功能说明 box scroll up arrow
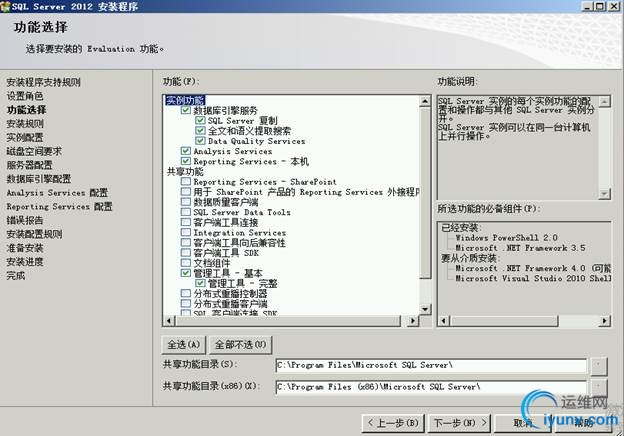 tap(604, 101)
